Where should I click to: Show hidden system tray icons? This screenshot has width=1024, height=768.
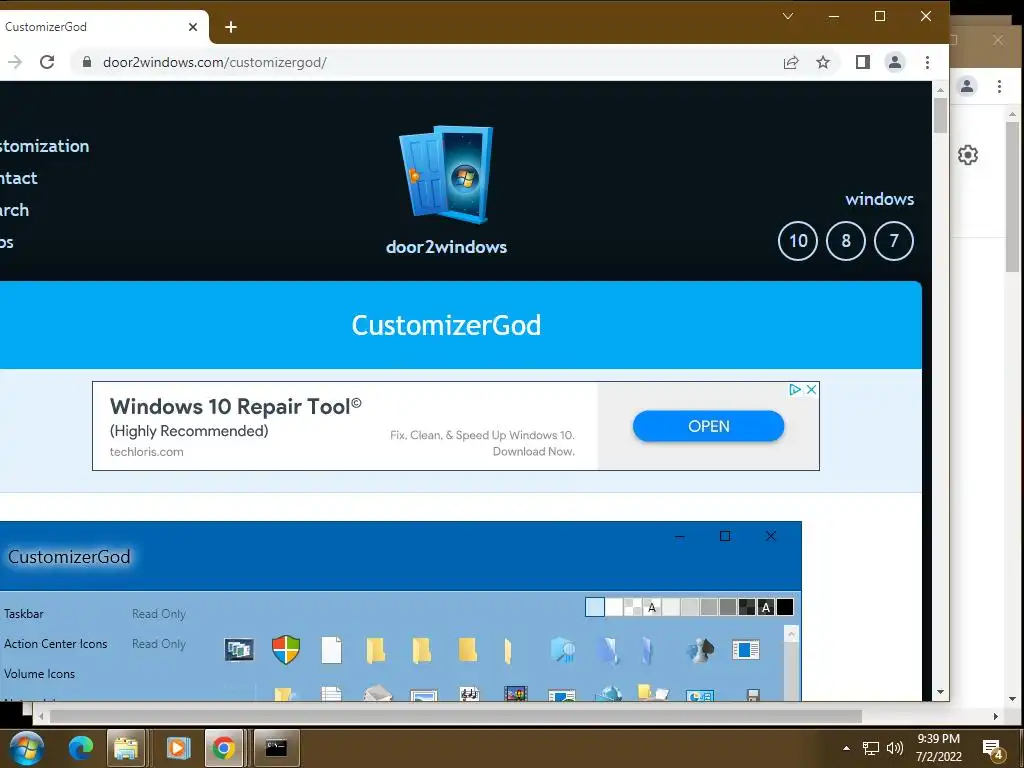[x=846, y=748]
